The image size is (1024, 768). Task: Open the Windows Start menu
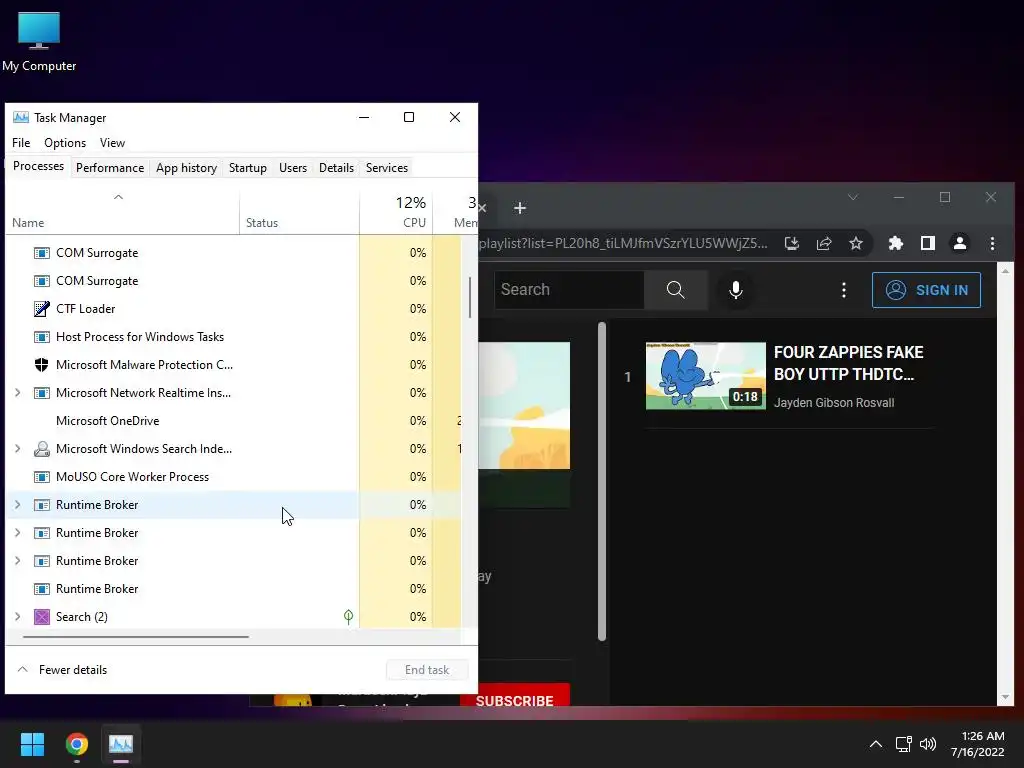click(x=32, y=744)
